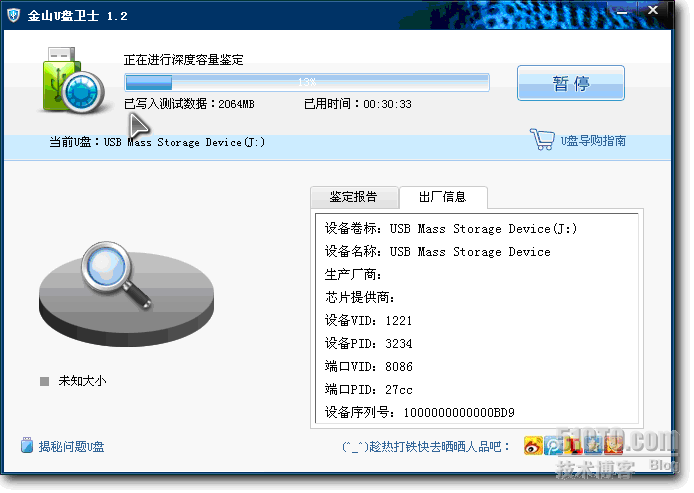Image resolution: width=694 pixels, height=493 pixels.
Task: Share via the Sina Weibo eye icon
Action: point(533,446)
